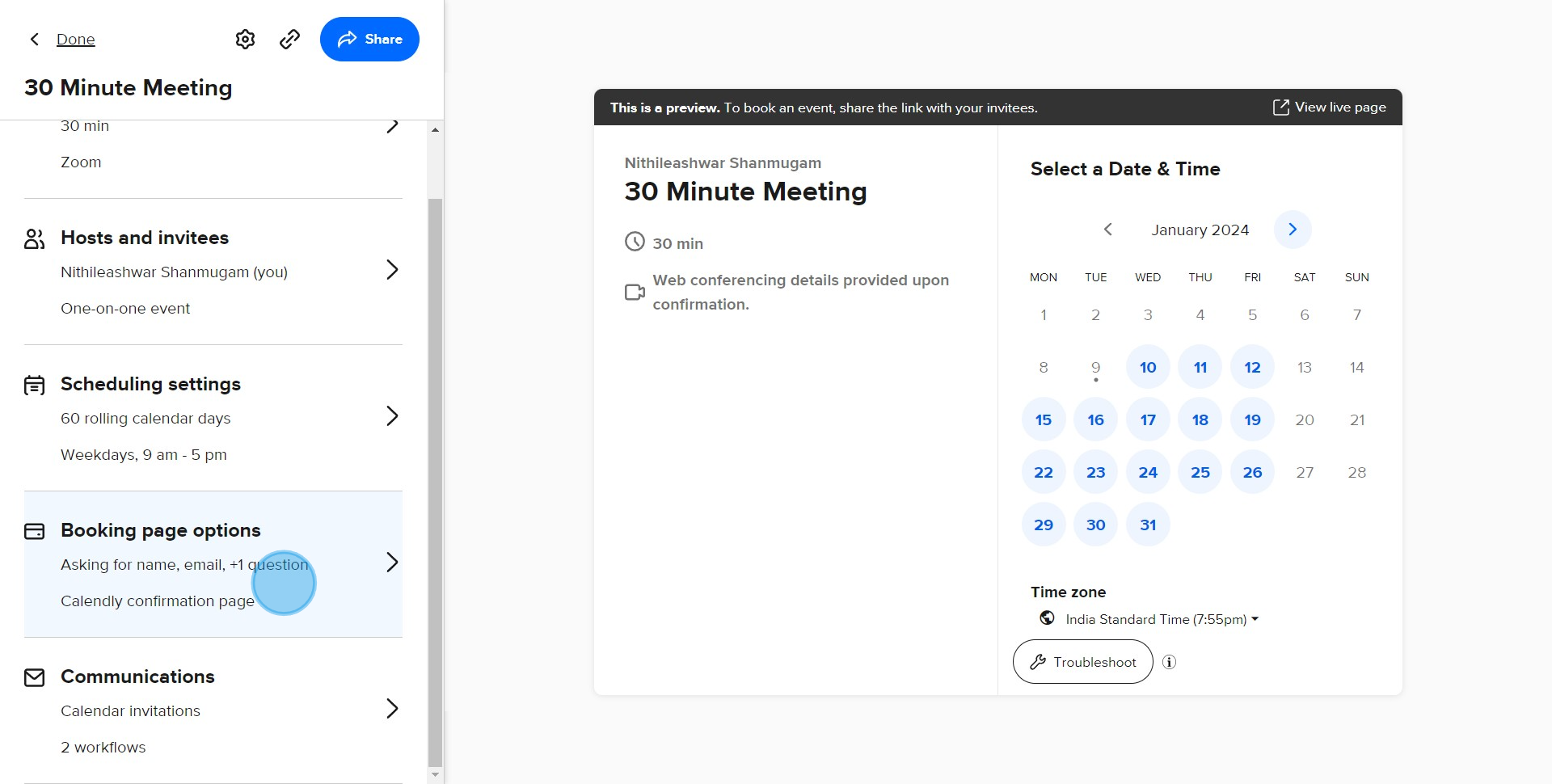Click the Booking page options heading

click(x=161, y=530)
